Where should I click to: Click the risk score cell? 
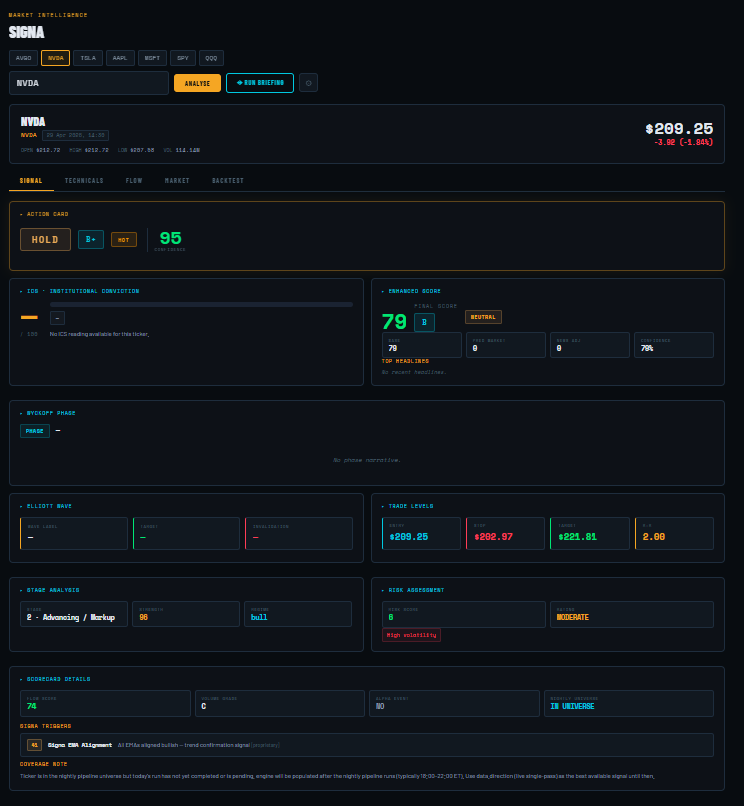(x=464, y=614)
